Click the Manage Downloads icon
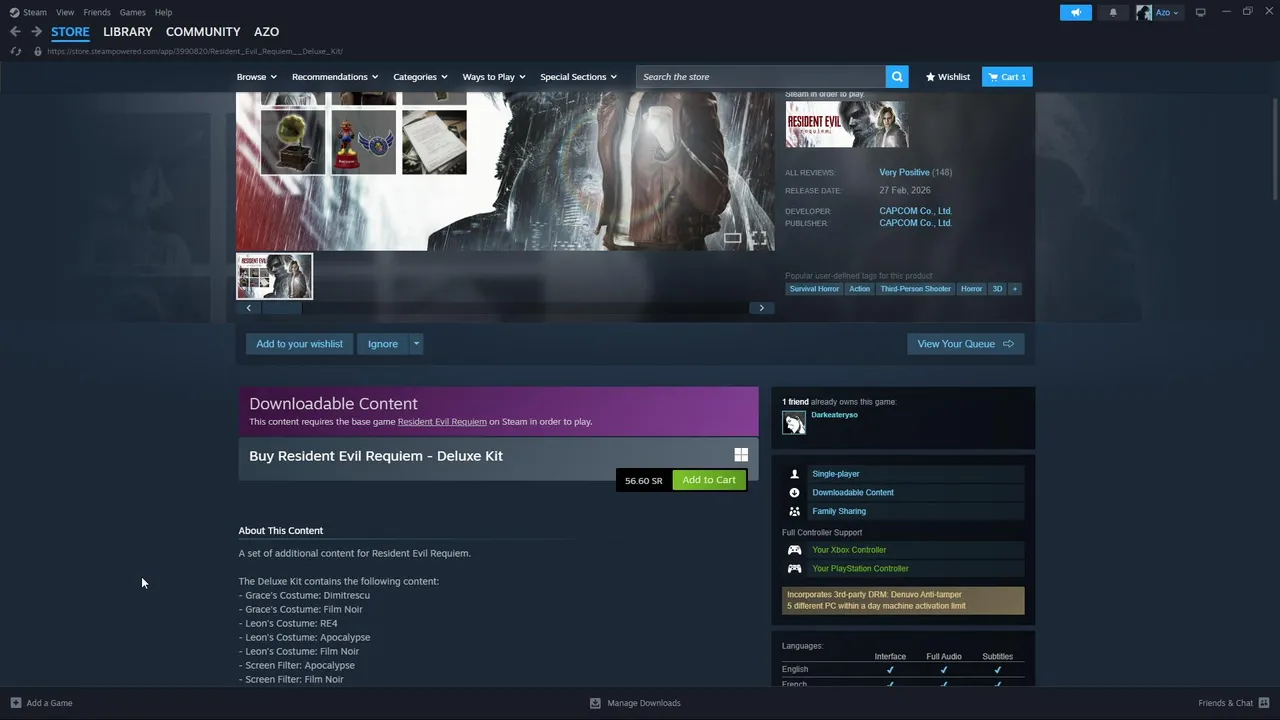This screenshot has height=720, width=1280. pos(595,703)
